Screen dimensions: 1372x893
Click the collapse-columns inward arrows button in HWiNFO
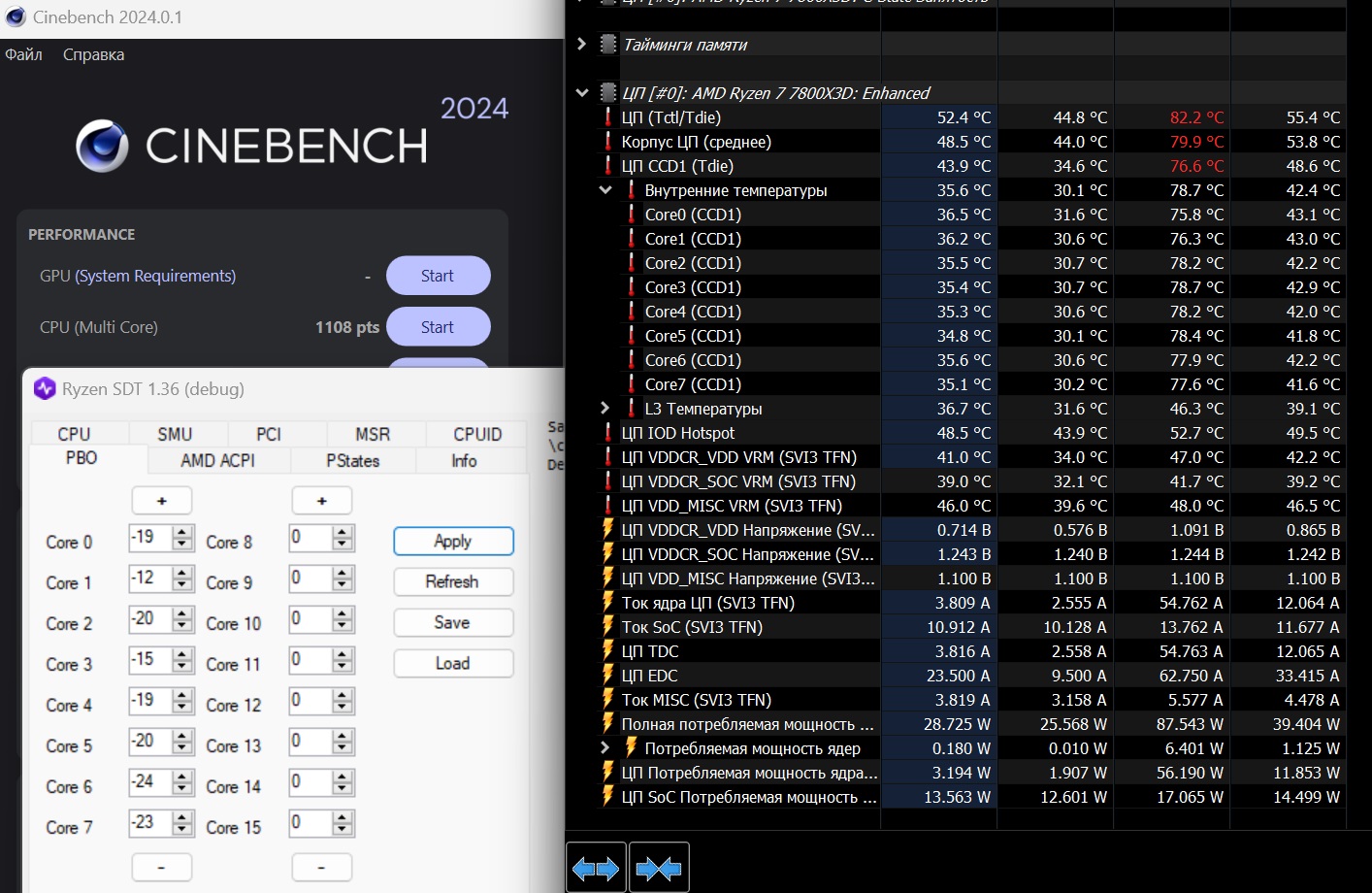click(x=659, y=868)
